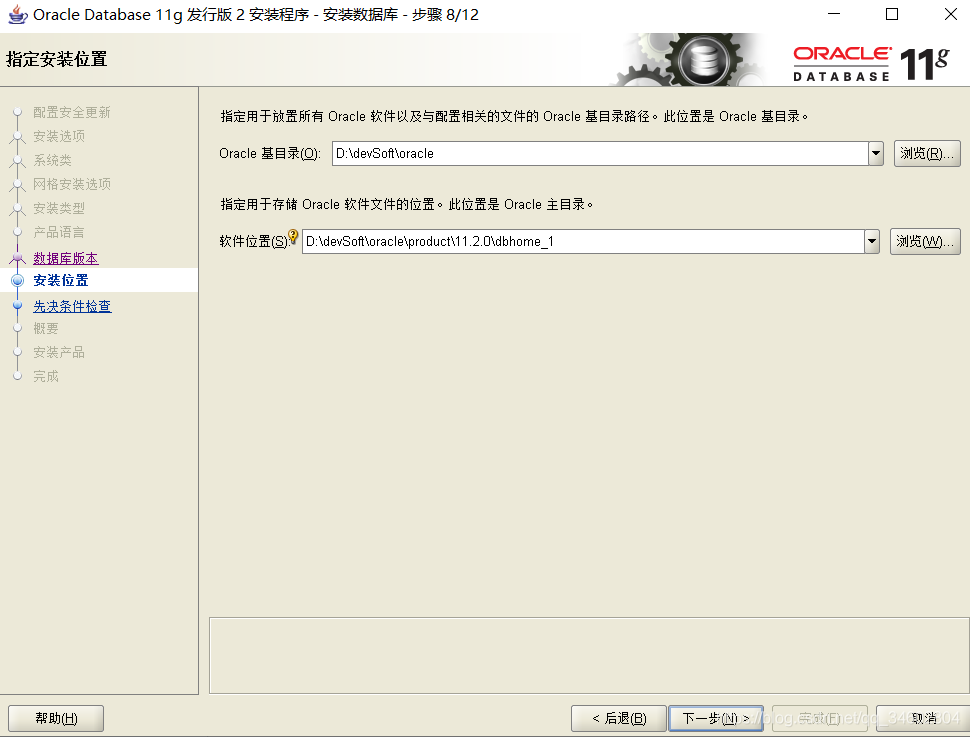The width and height of the screenshot is (970, 737).
Task: Click the 安装类型 step text
Action: [59, 208]
